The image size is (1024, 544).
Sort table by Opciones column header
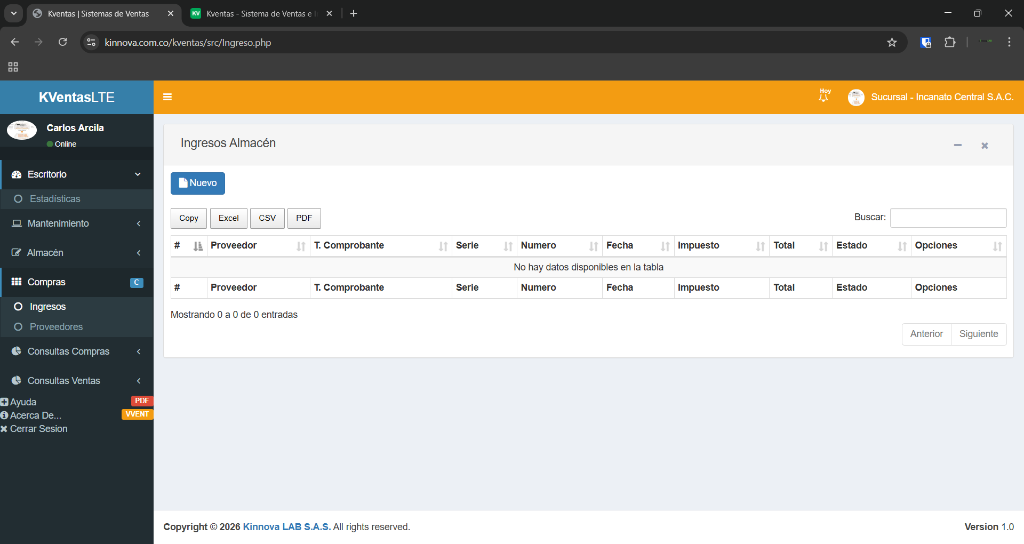tap(959, 246)
